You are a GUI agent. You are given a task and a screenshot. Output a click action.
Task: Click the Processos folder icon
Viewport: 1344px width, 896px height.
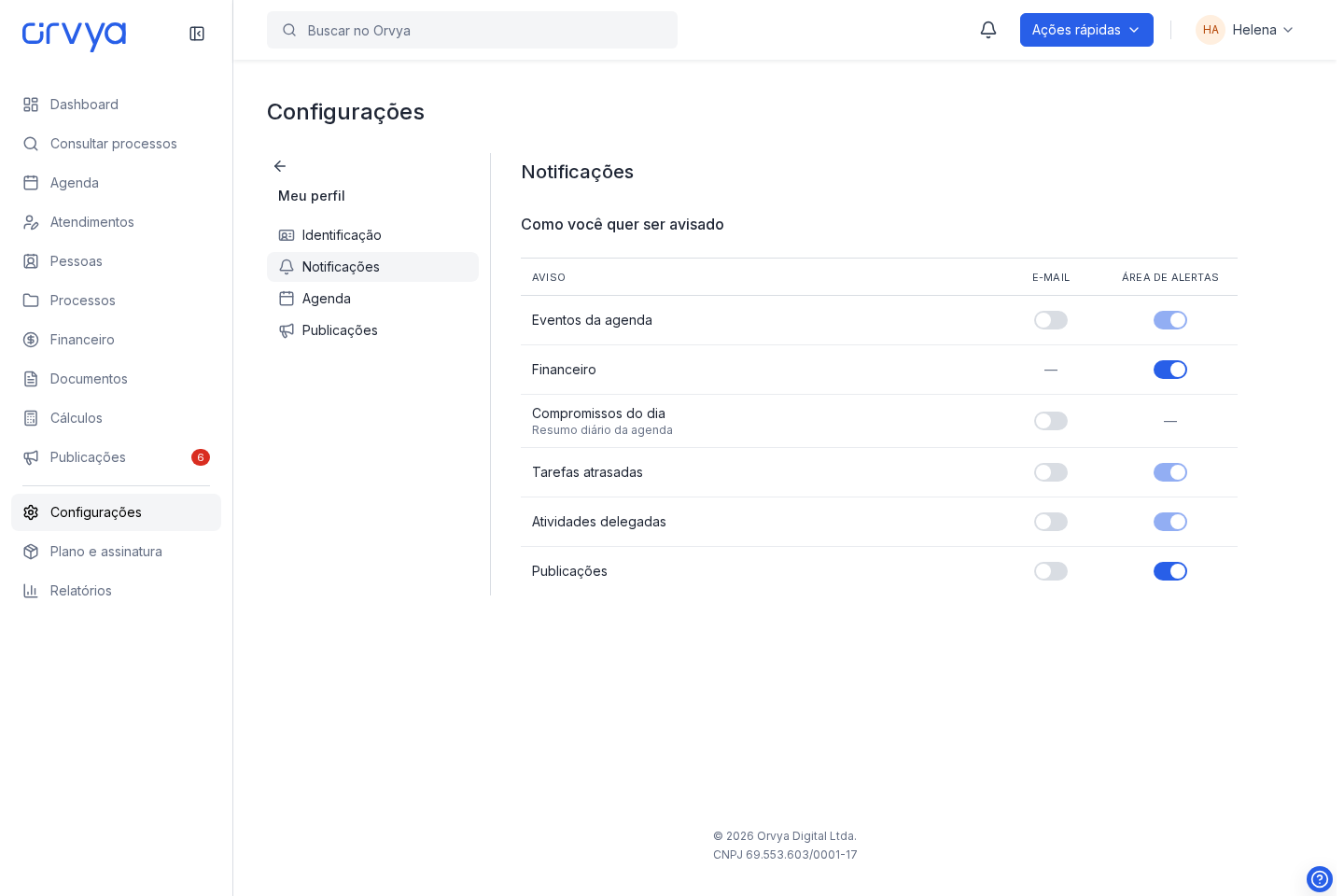click(x=31, y=301)
